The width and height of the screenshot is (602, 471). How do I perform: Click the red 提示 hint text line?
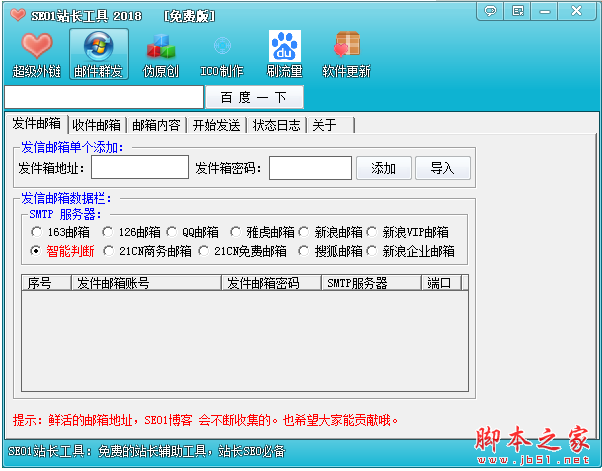205,421
